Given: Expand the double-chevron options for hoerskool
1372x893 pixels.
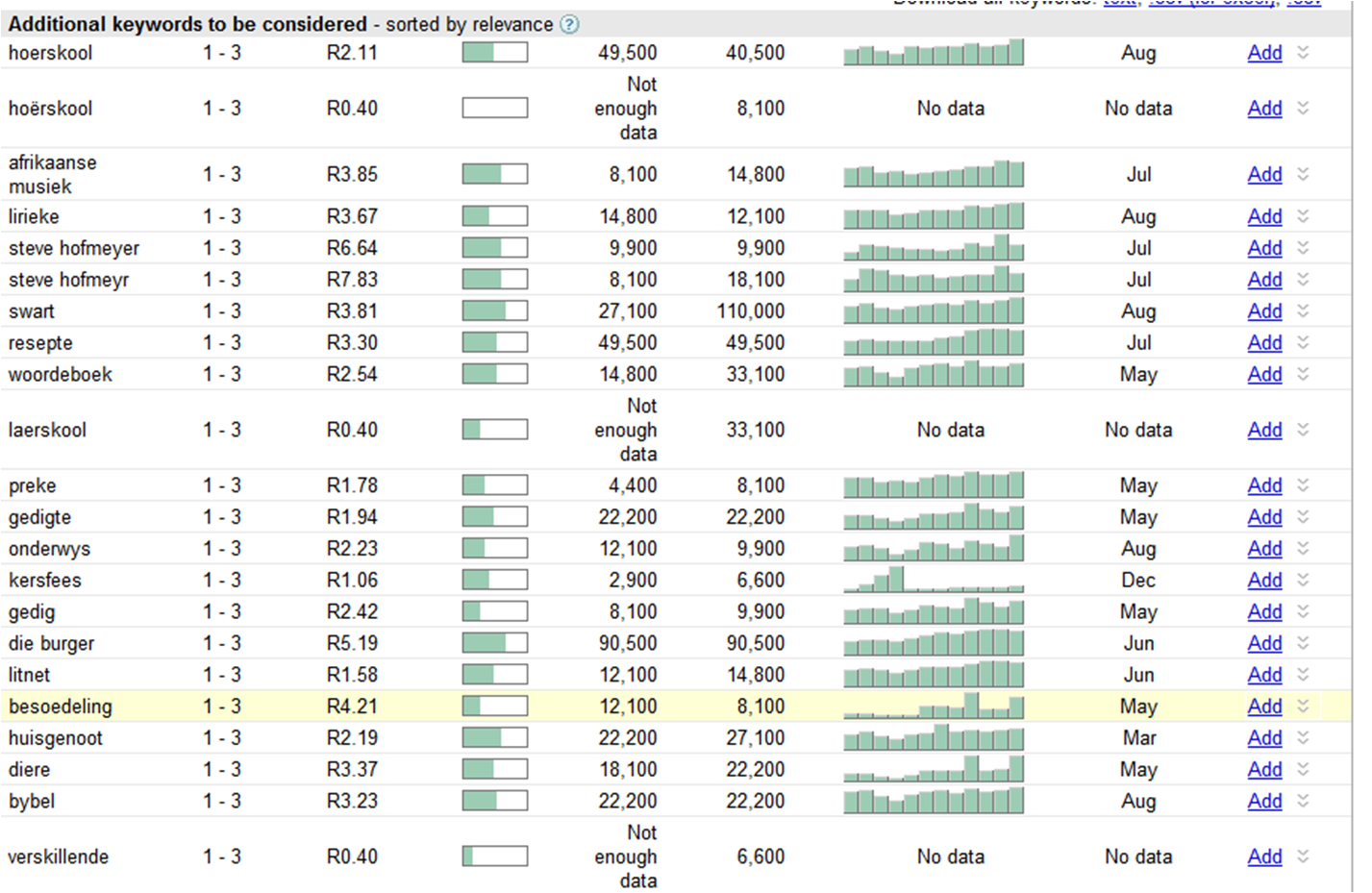Looking at the screenshot, I should (1303, 53).
